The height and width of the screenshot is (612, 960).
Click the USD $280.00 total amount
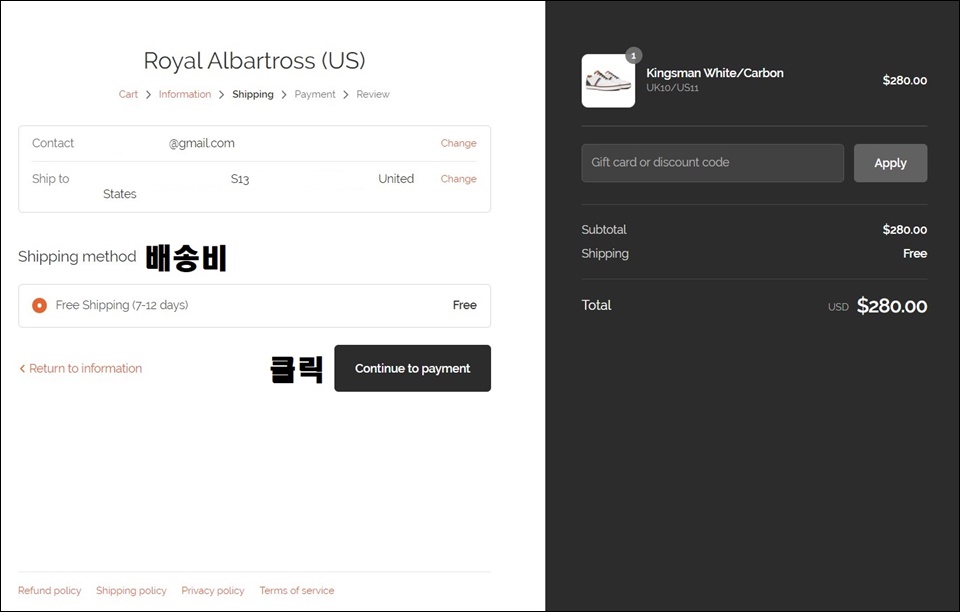pyautogui.click(x=877, y=305)
